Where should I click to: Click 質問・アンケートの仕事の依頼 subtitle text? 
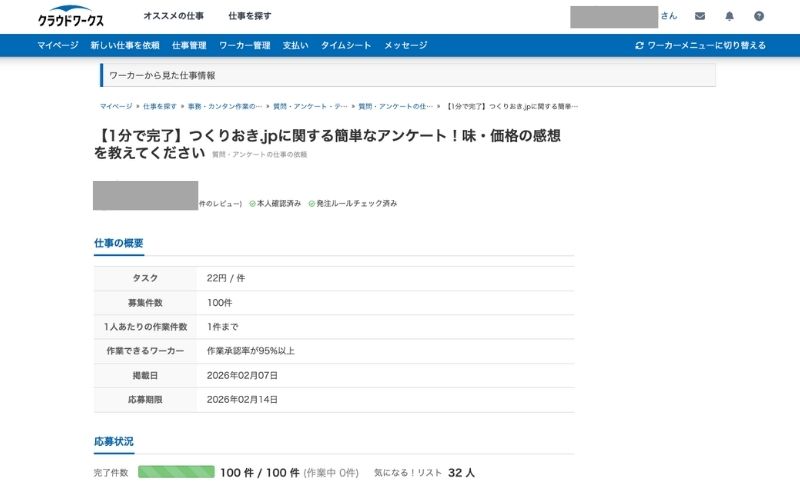click(260, 154)
